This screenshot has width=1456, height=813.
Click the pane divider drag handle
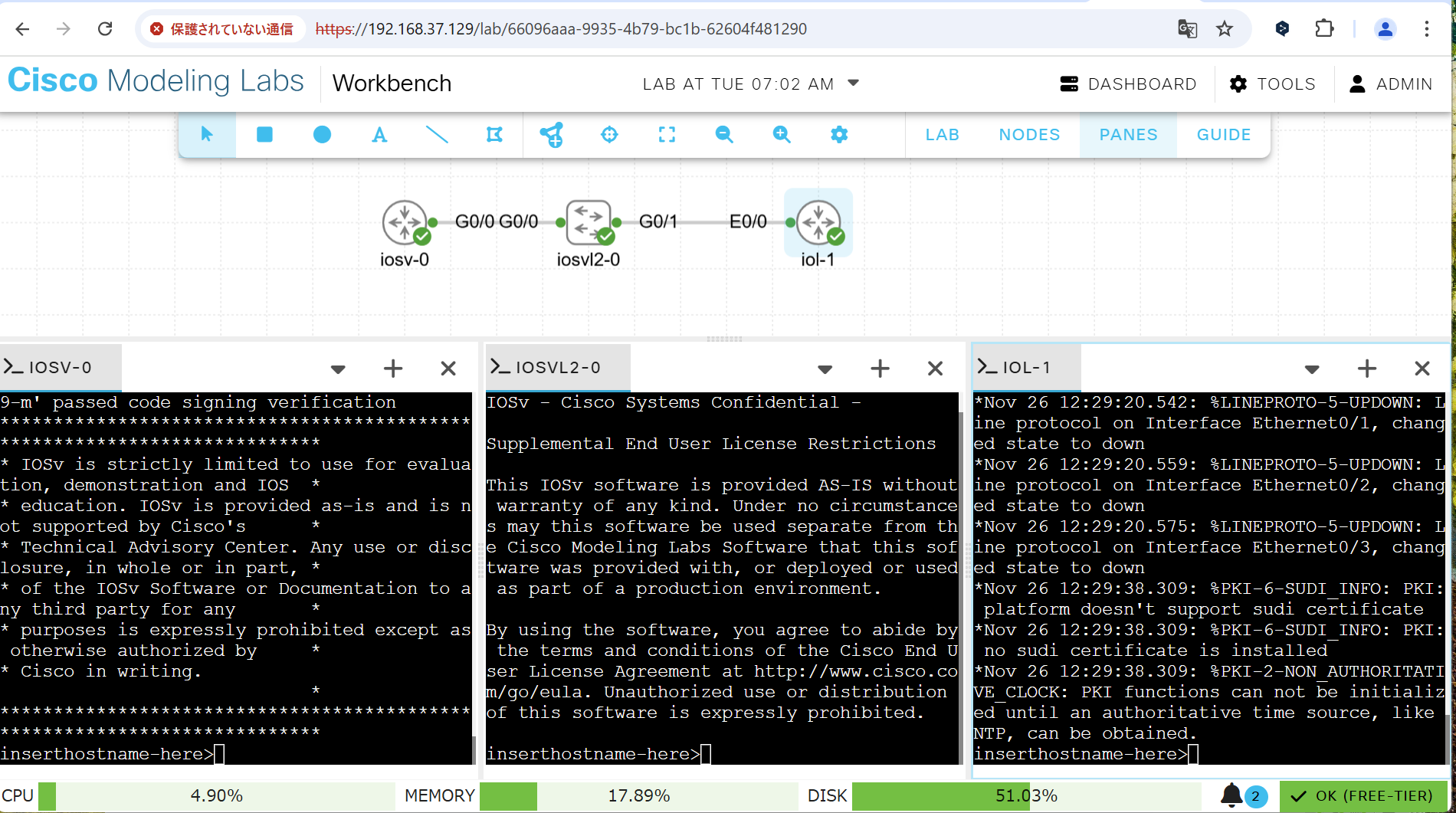724,339
